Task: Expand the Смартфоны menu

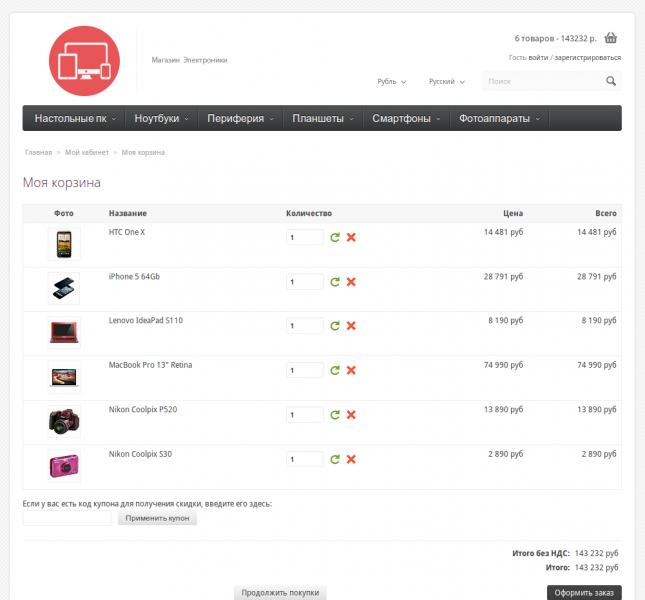Action: pos(406,118)
